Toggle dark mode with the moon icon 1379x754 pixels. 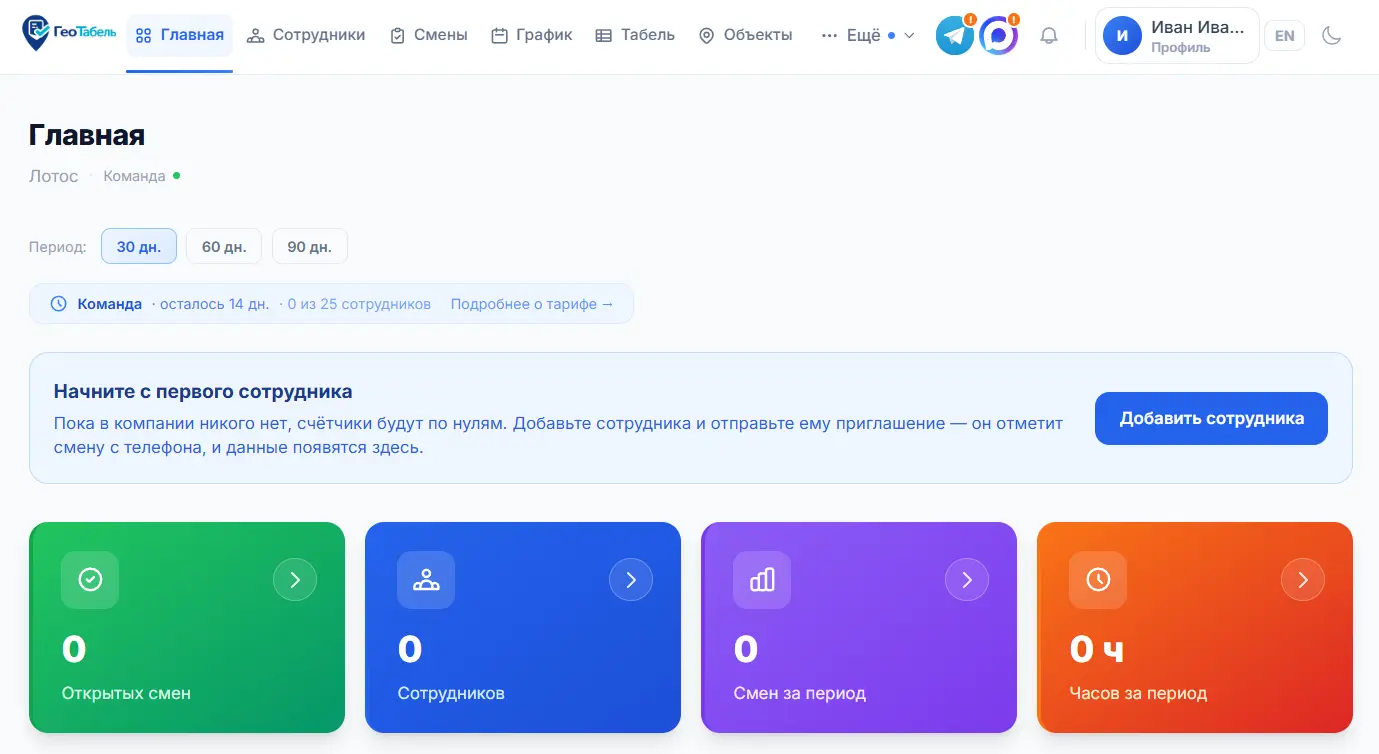(x=1331, y=36)
